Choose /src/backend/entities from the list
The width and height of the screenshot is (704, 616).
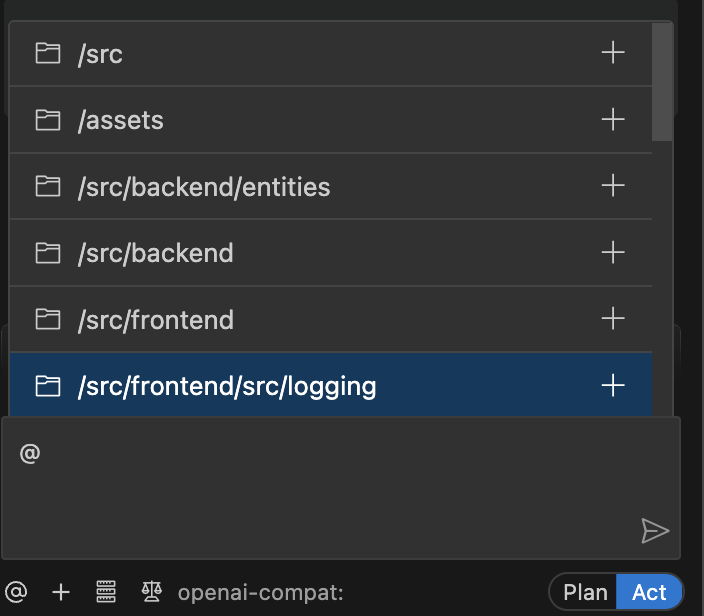204,187
